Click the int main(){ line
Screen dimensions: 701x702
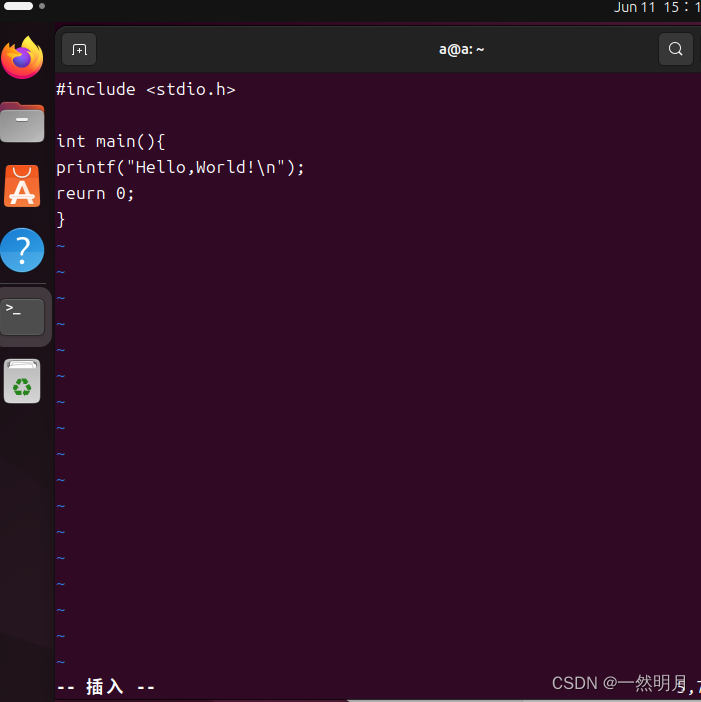coord(111,141)
